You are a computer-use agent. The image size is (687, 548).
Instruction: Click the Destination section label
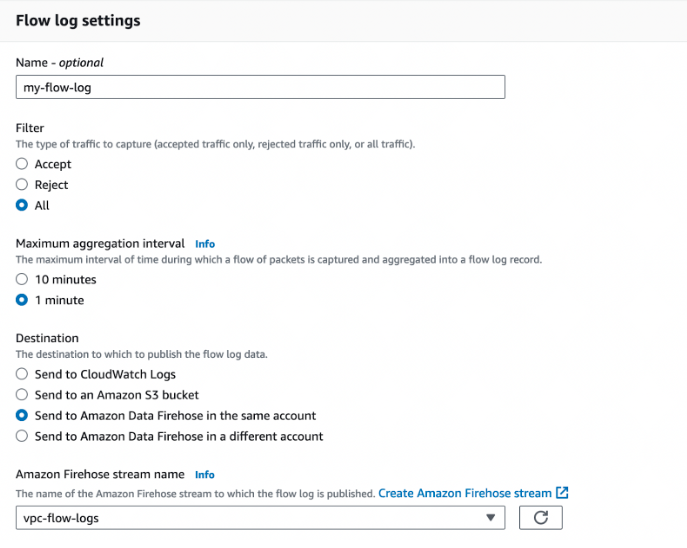47,338
